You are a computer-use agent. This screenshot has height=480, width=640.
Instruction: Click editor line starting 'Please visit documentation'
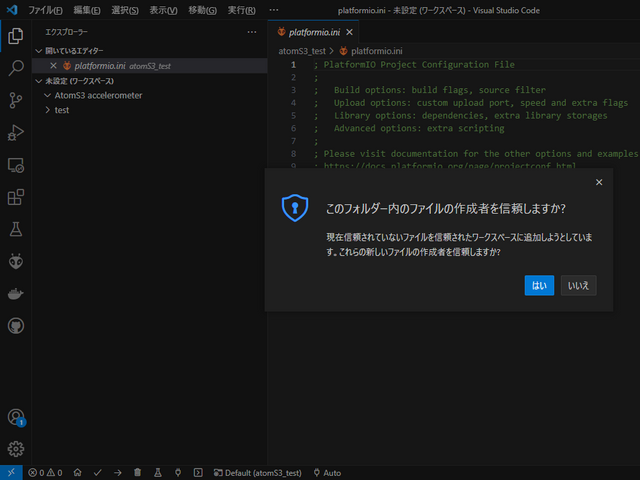476,154
